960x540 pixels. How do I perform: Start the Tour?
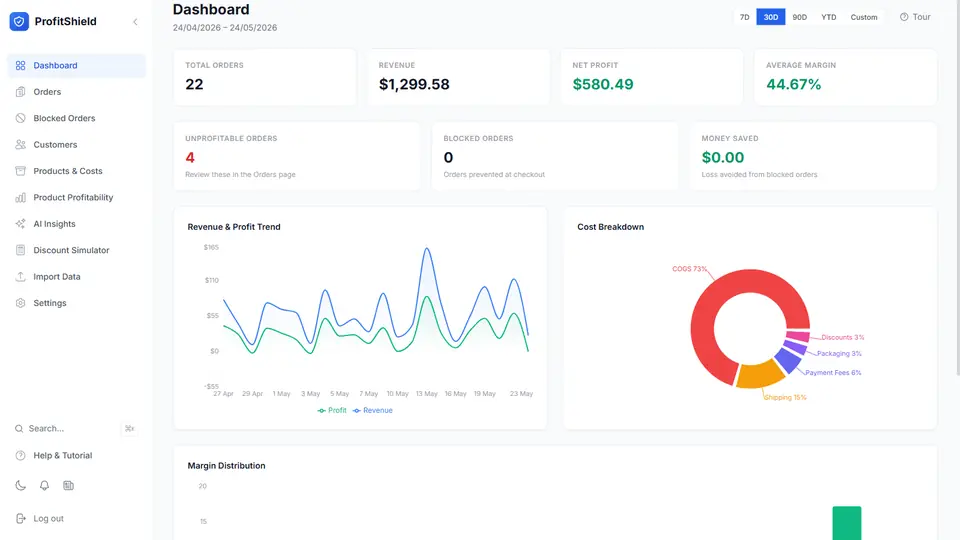tap(915, 17)
